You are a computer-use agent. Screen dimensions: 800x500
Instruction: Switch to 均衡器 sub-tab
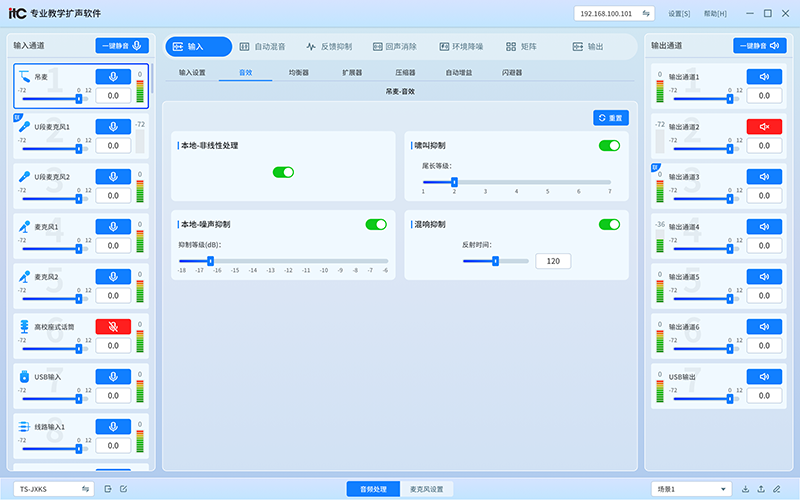pyautogui.click(x=298, y=72)
